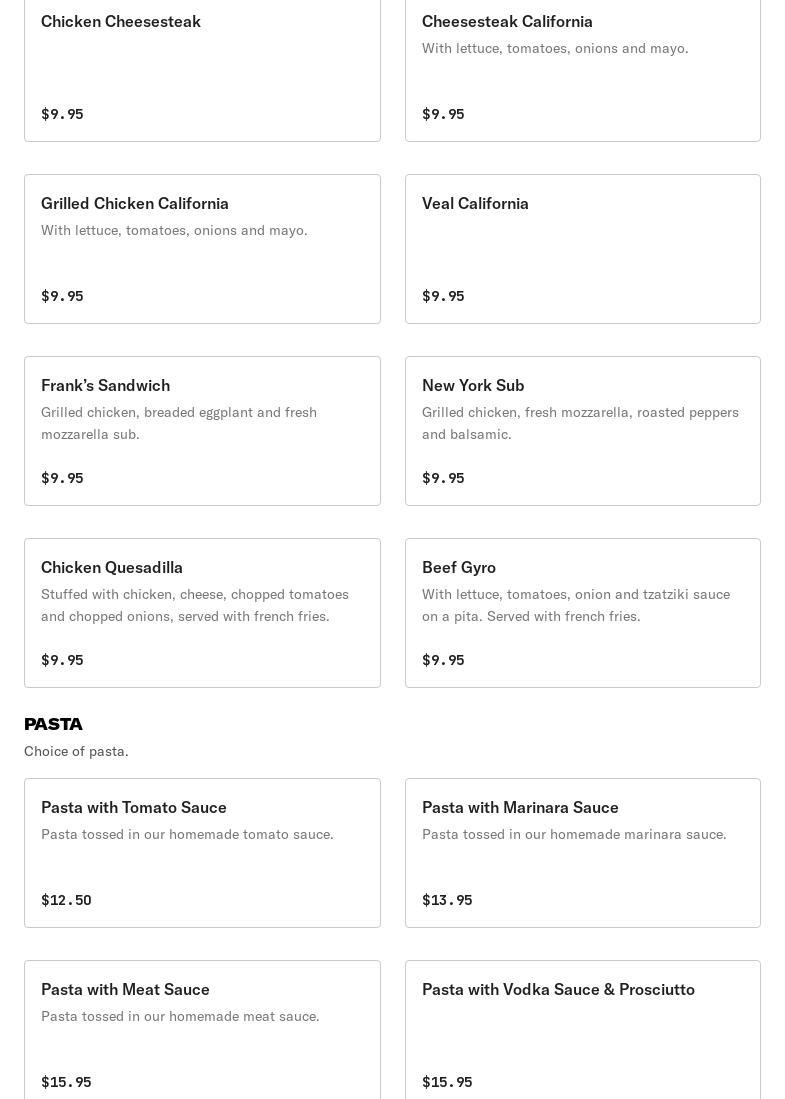This screenshot has width=785, height=1099.
Task: Click the $13.95 marinara pasta price
Action: [447, 900]
